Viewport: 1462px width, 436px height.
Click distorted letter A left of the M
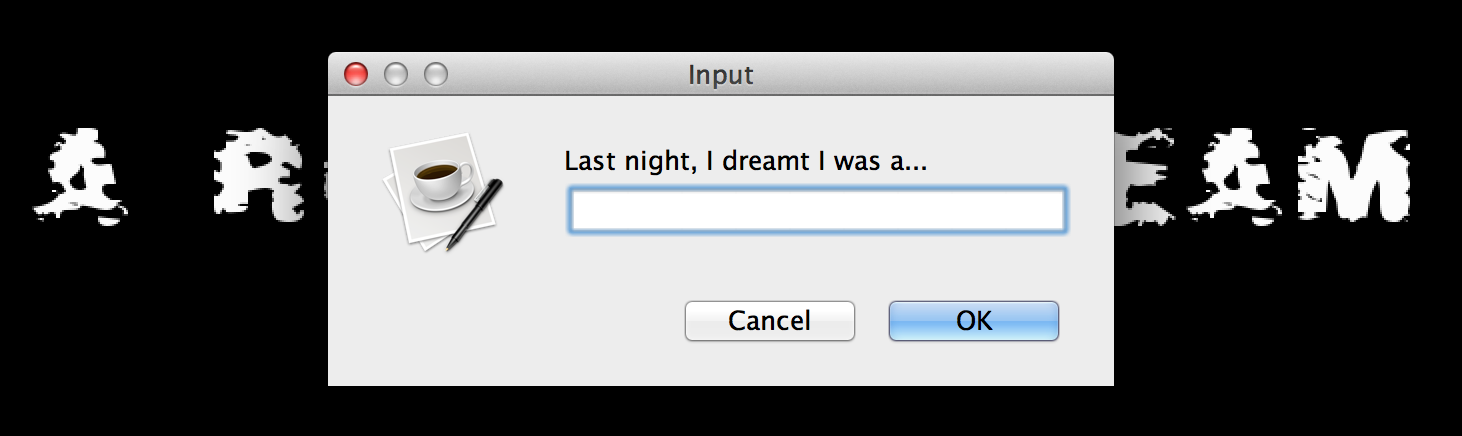[x=1241, y=174]
